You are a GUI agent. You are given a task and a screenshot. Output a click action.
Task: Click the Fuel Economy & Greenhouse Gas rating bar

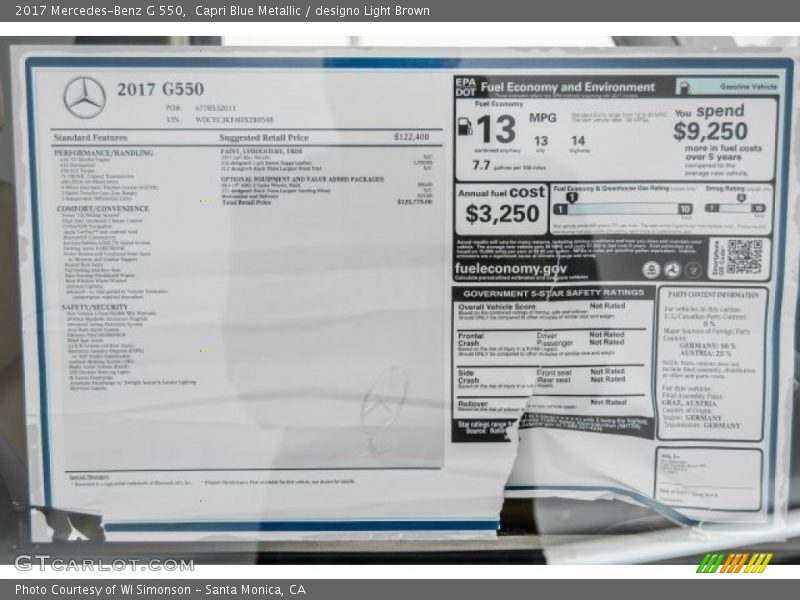tap(623, 209)
